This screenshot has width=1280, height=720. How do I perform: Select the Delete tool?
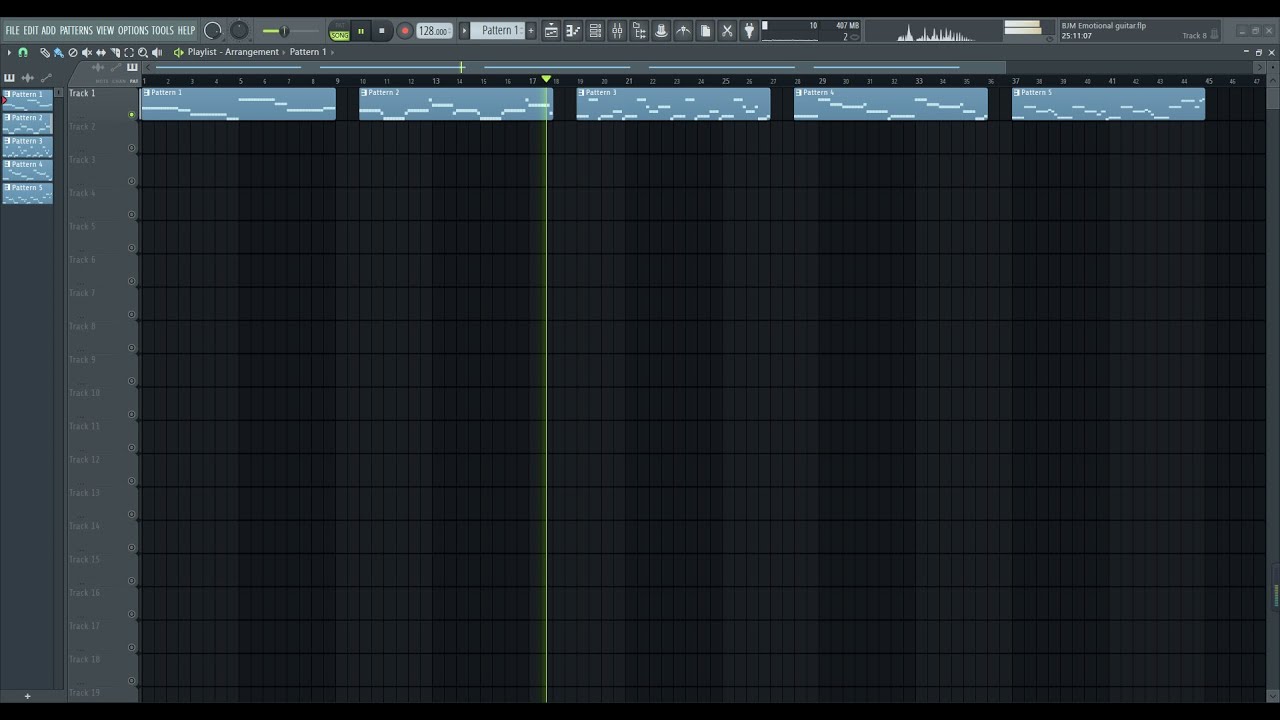pos(72,52)
